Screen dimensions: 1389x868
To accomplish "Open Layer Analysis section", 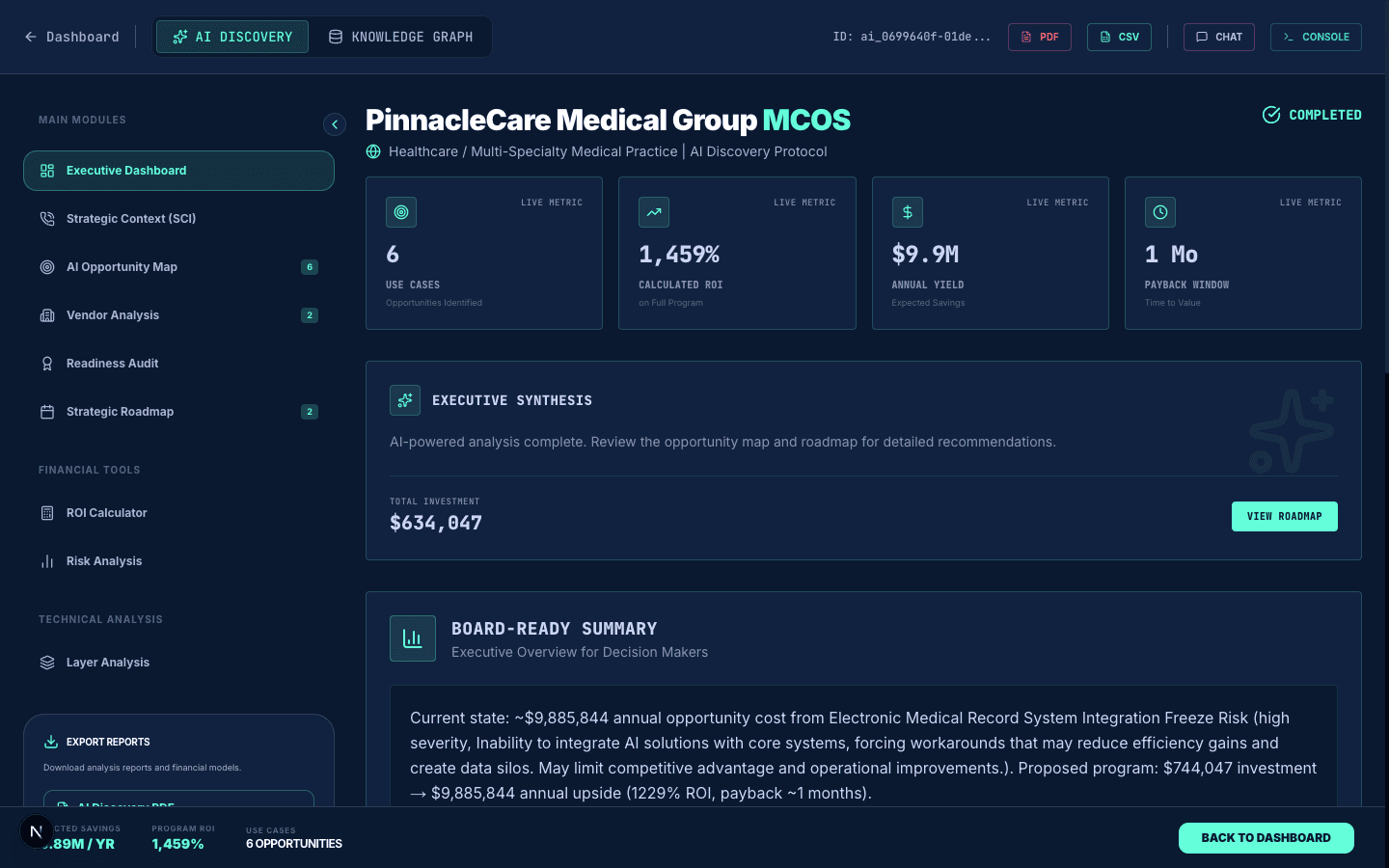I will [178, 663].
